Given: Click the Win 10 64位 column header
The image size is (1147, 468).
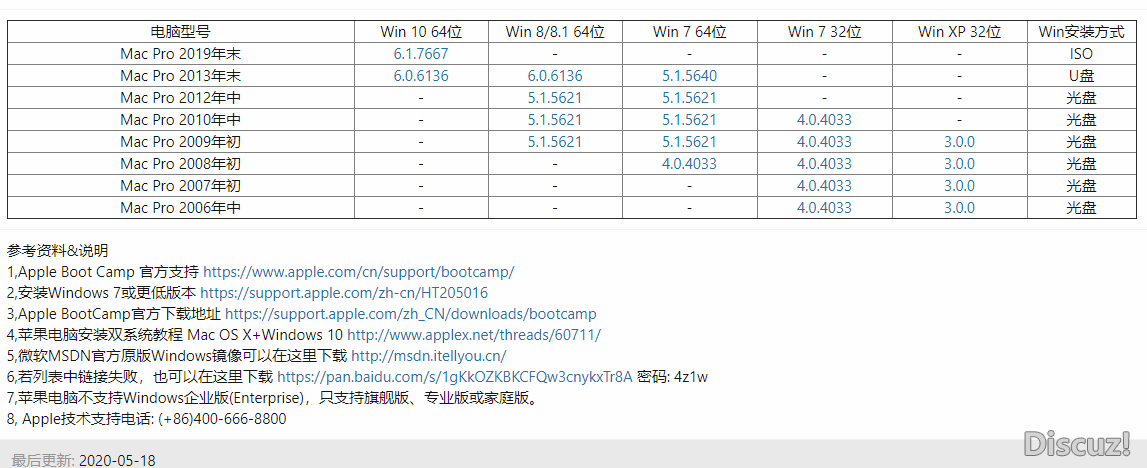Looking at the screenshot, I should (421, 32).
